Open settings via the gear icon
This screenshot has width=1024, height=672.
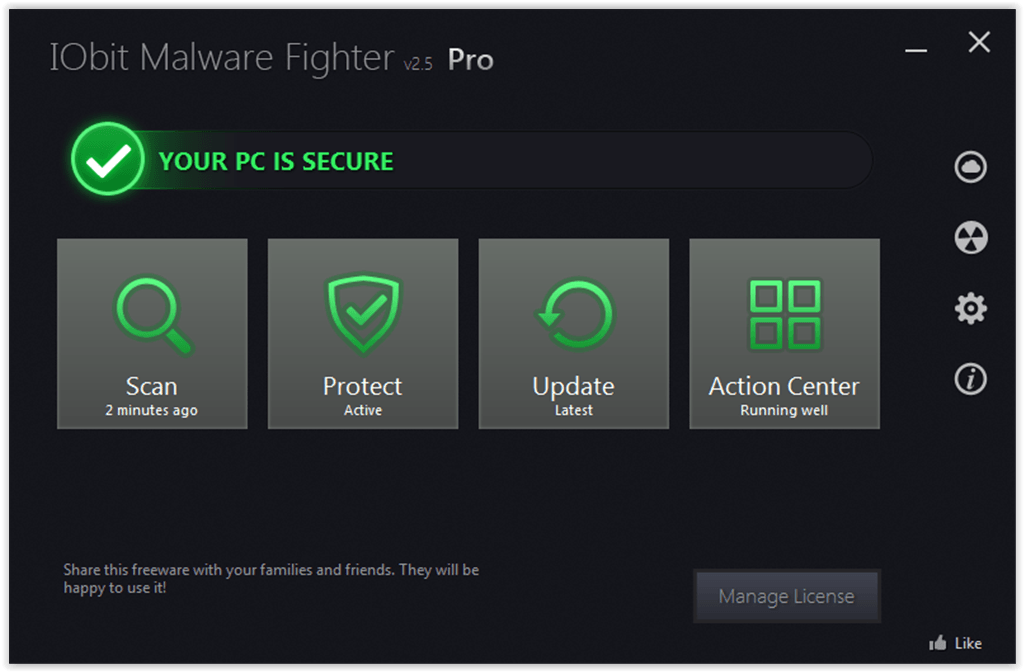pos(970,309)
